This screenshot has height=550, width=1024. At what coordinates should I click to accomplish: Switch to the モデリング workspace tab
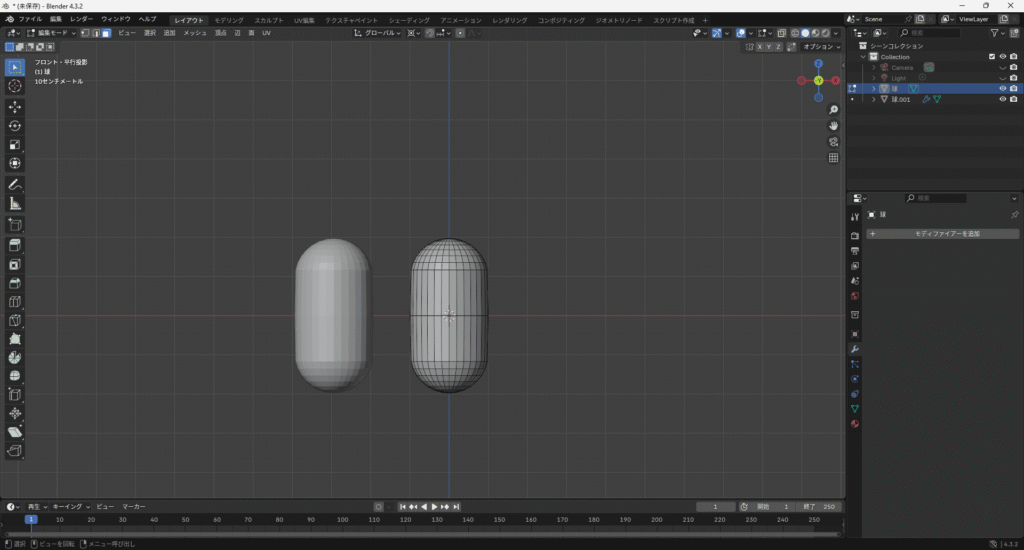(229, 20)
